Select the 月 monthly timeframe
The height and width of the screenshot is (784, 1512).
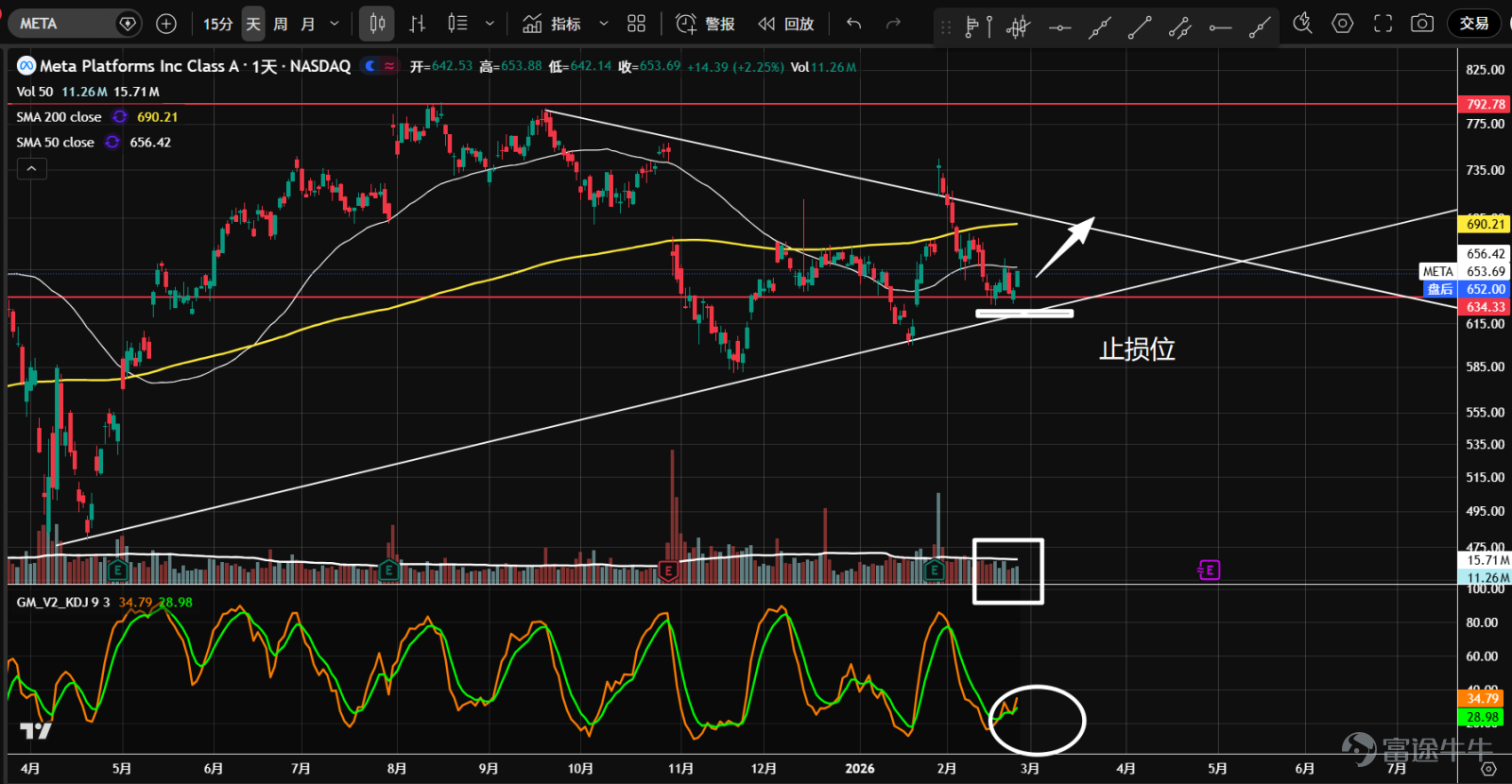click(308, 24)
